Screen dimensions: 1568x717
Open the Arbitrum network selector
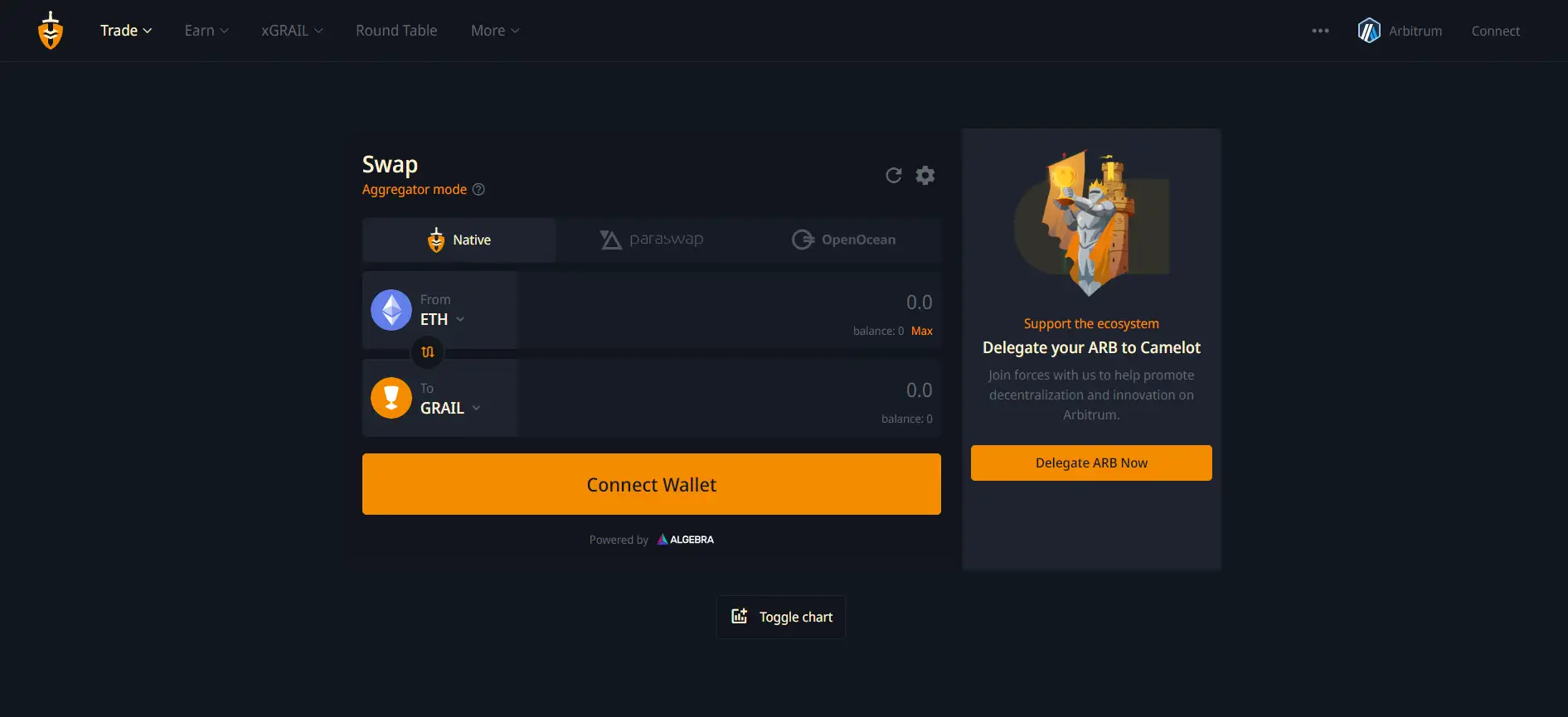[1400, 31]
